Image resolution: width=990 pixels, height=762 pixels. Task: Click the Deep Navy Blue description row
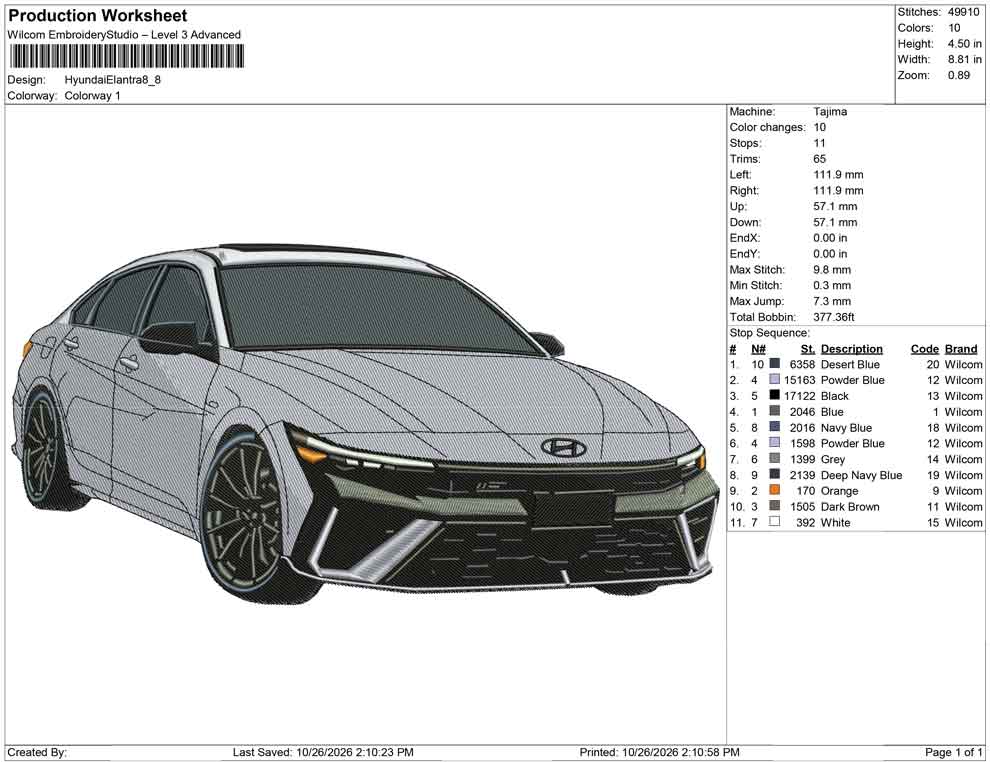point(861,475)
